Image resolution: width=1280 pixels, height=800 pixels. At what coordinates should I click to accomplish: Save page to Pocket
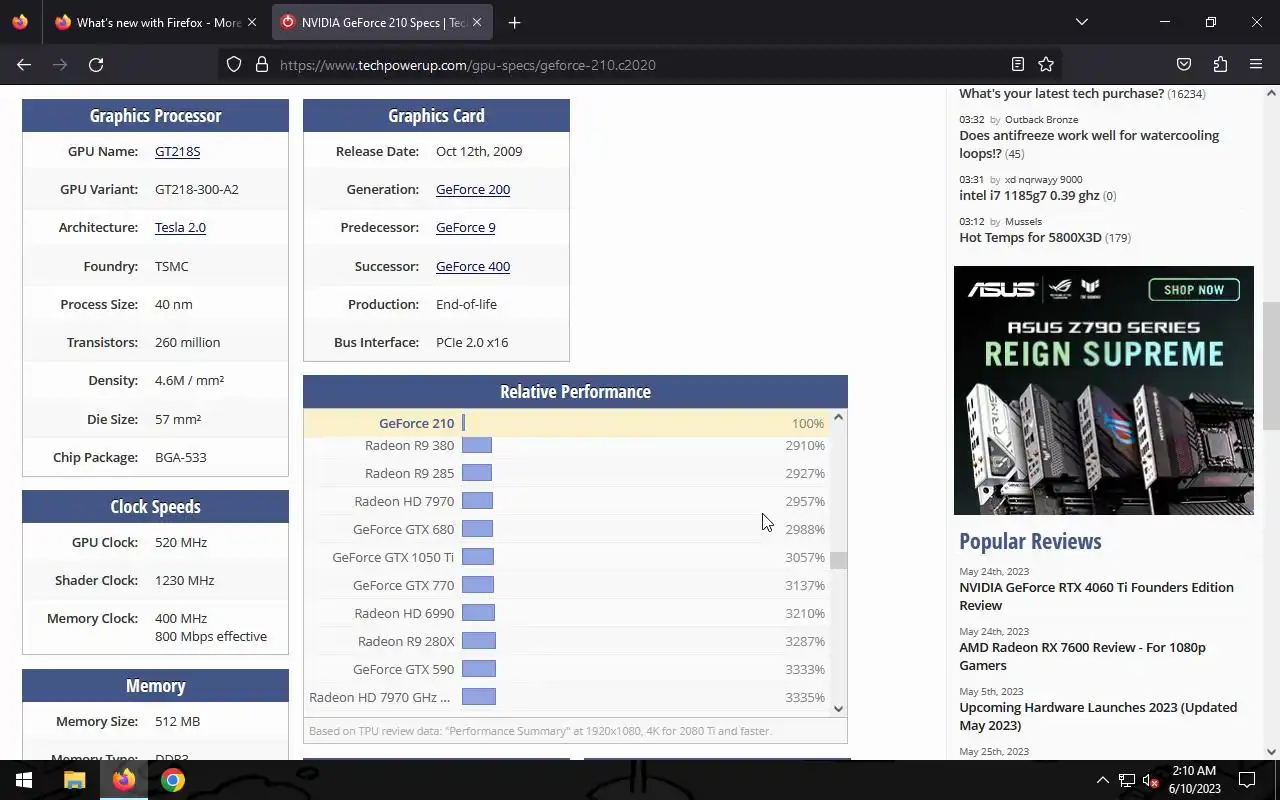(x=1184, y=64)
